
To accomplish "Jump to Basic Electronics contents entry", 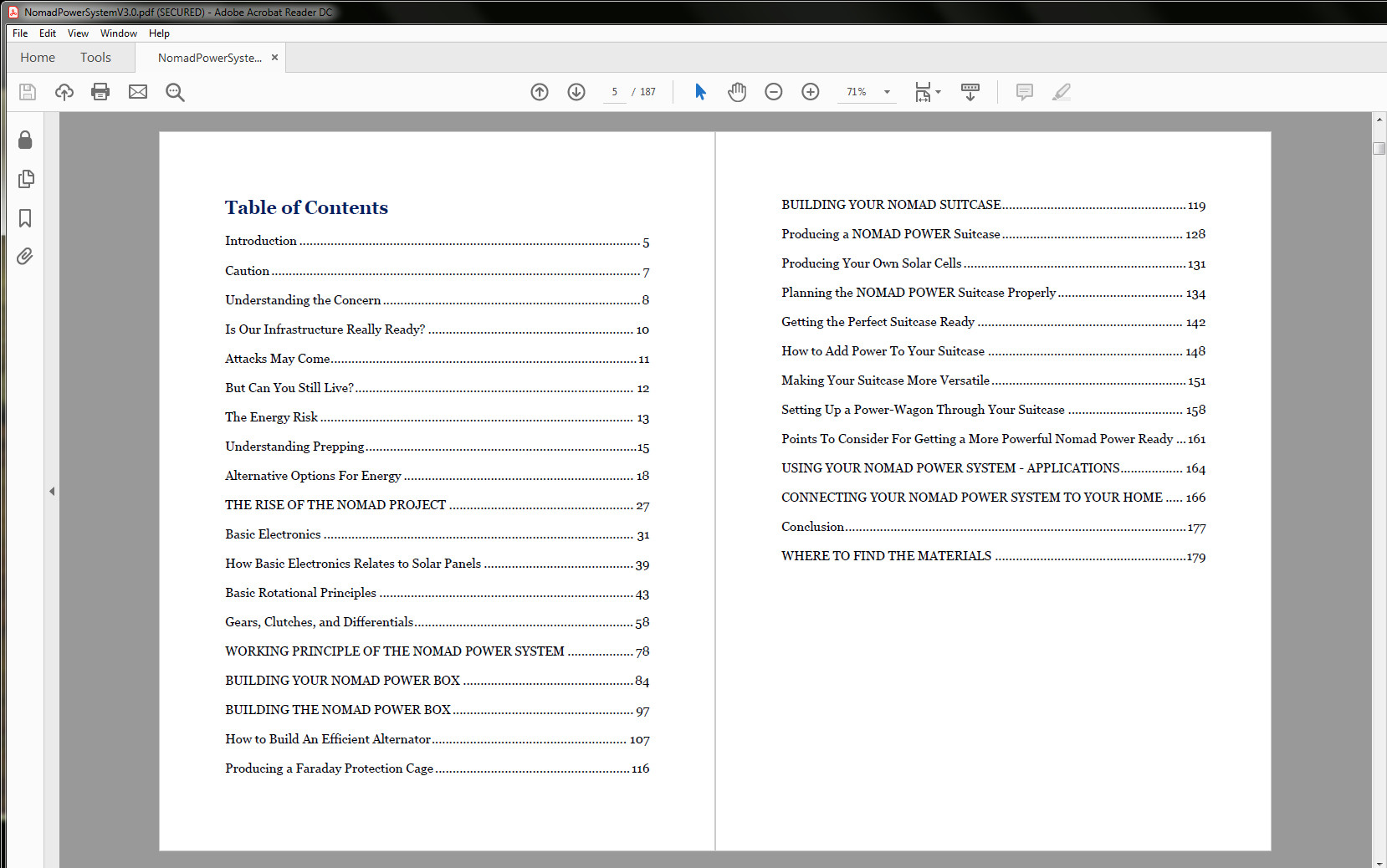I will [273, 534].
